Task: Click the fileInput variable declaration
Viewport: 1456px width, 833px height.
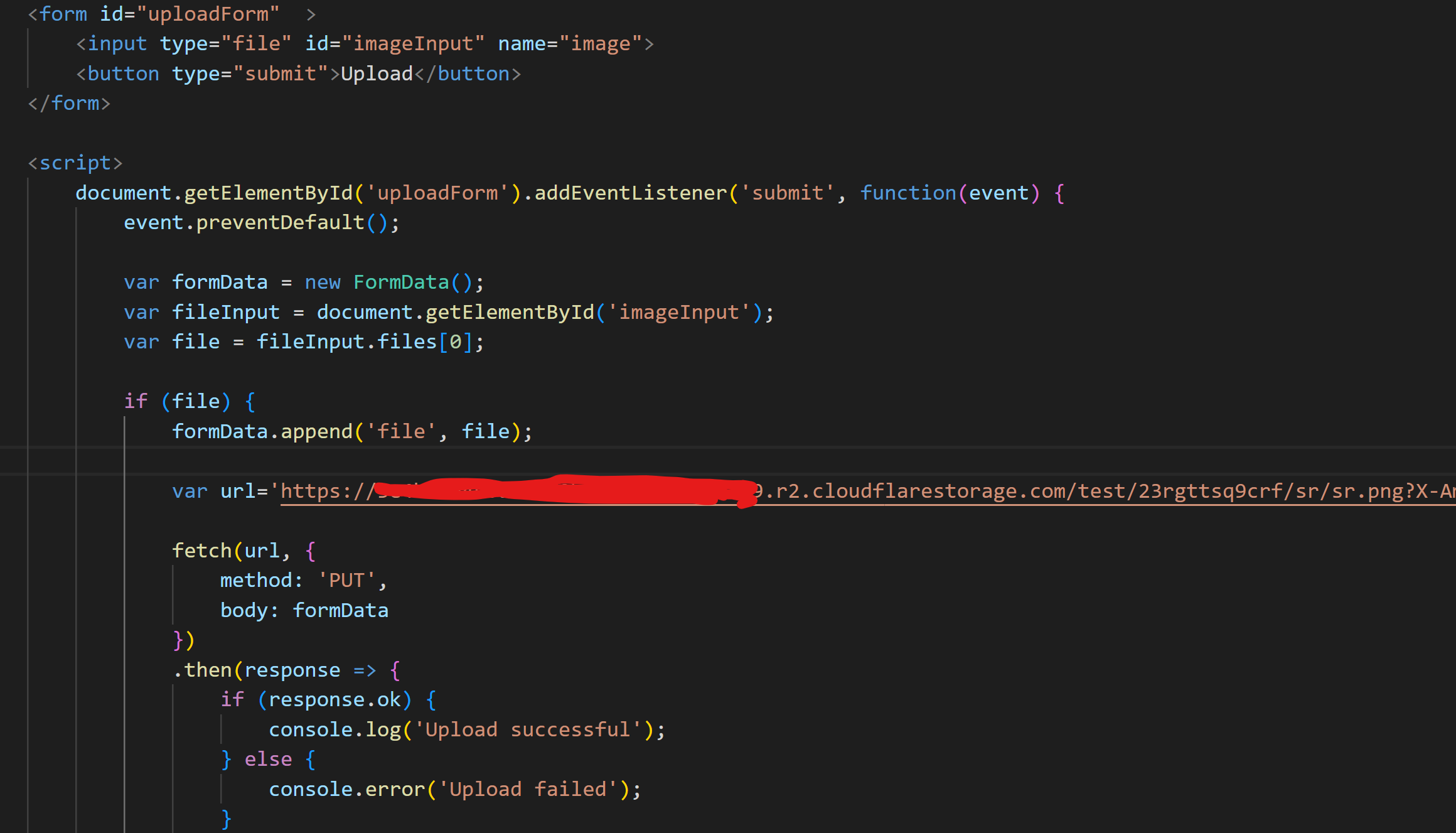Action: point(225,312)
